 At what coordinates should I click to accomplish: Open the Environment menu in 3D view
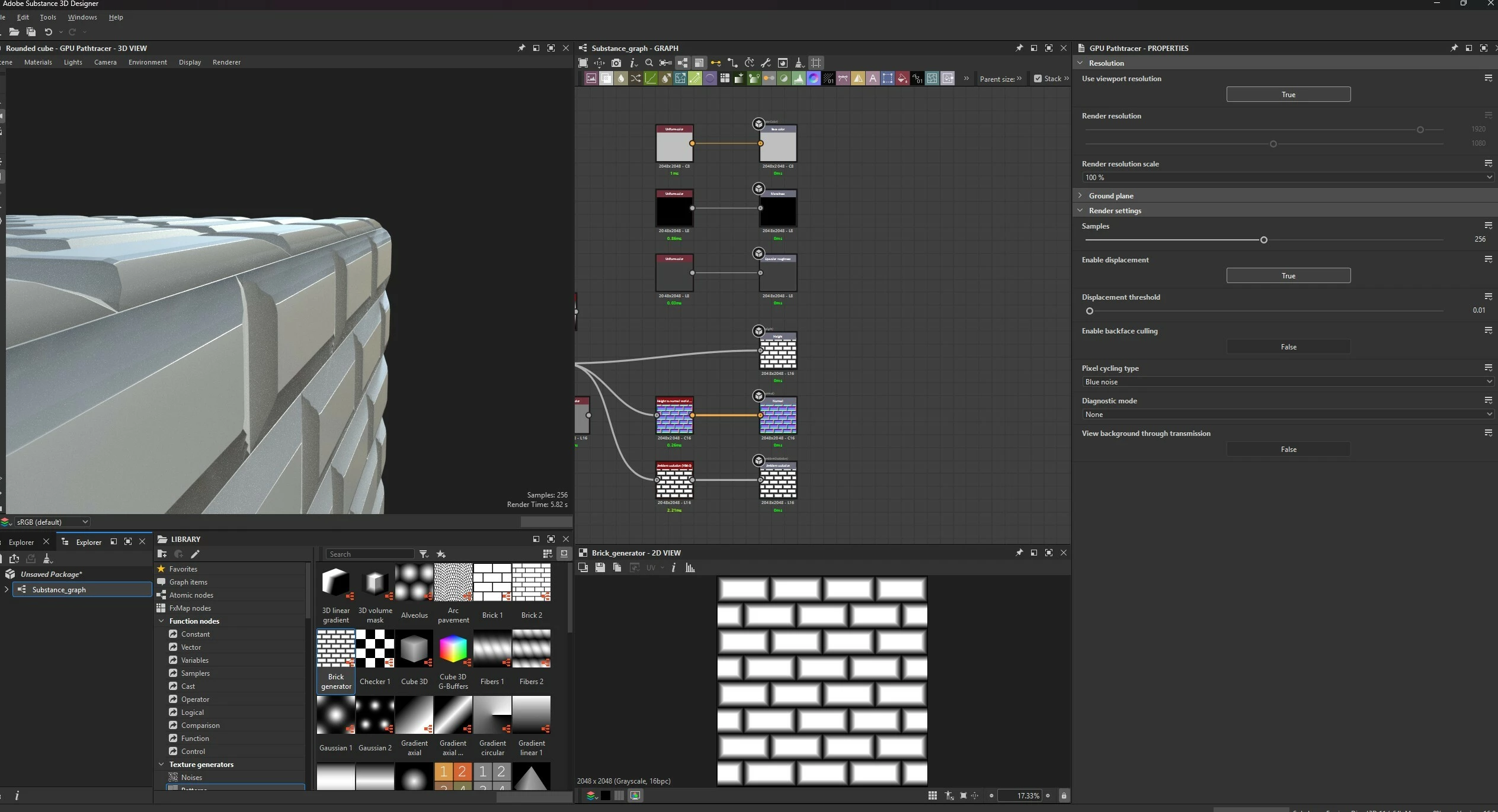pyautogui.click(x=148, y=62)
